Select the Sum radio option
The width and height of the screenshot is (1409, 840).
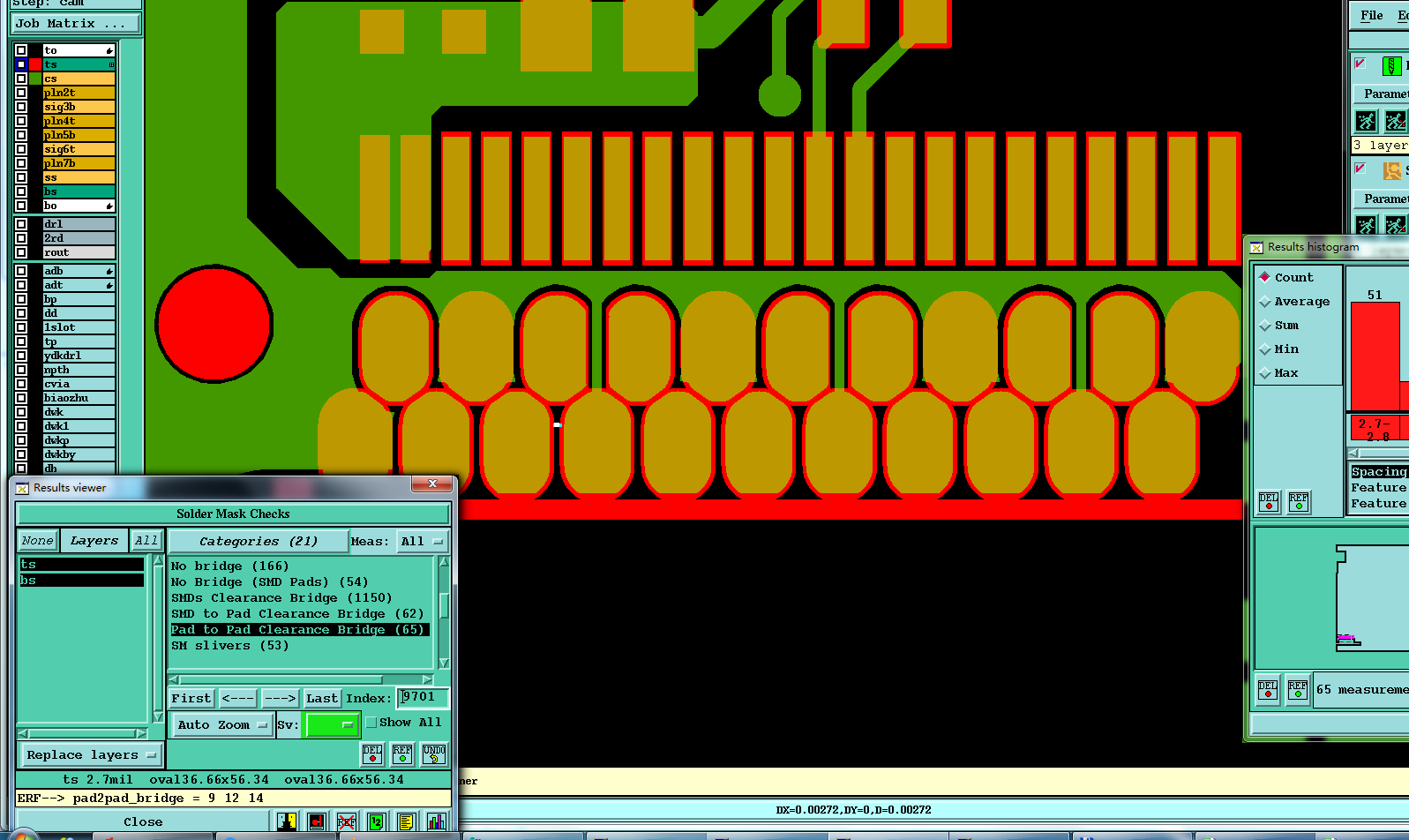click(1265, 325)
